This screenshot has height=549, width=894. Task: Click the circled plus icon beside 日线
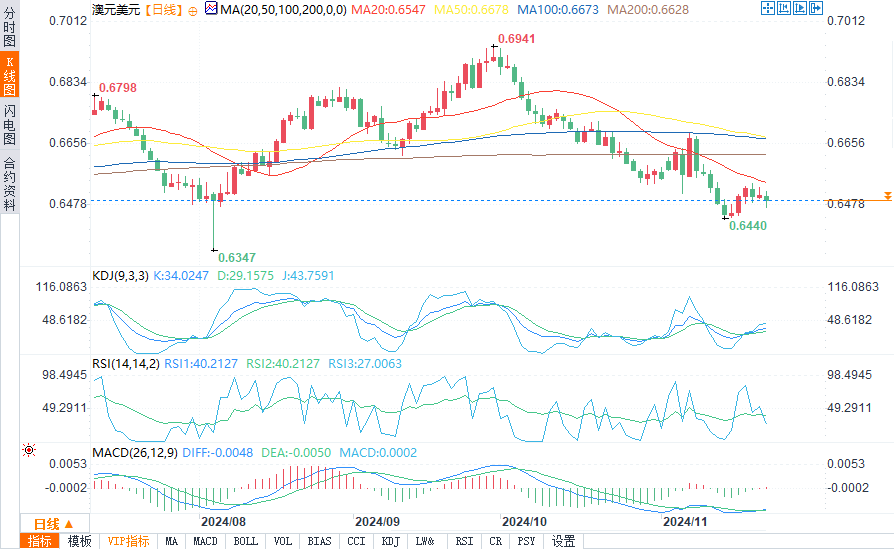click(193, 9)
